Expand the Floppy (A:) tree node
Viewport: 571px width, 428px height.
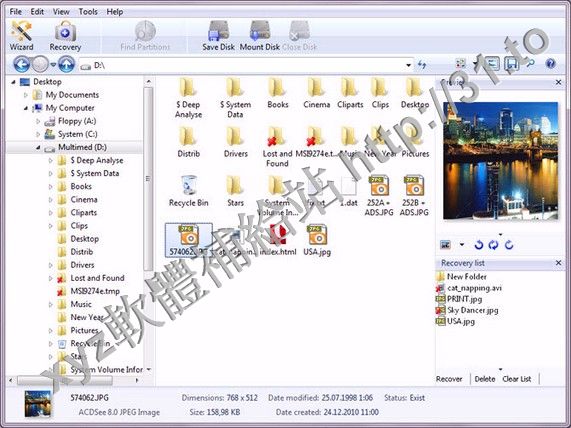pos(38,121)
